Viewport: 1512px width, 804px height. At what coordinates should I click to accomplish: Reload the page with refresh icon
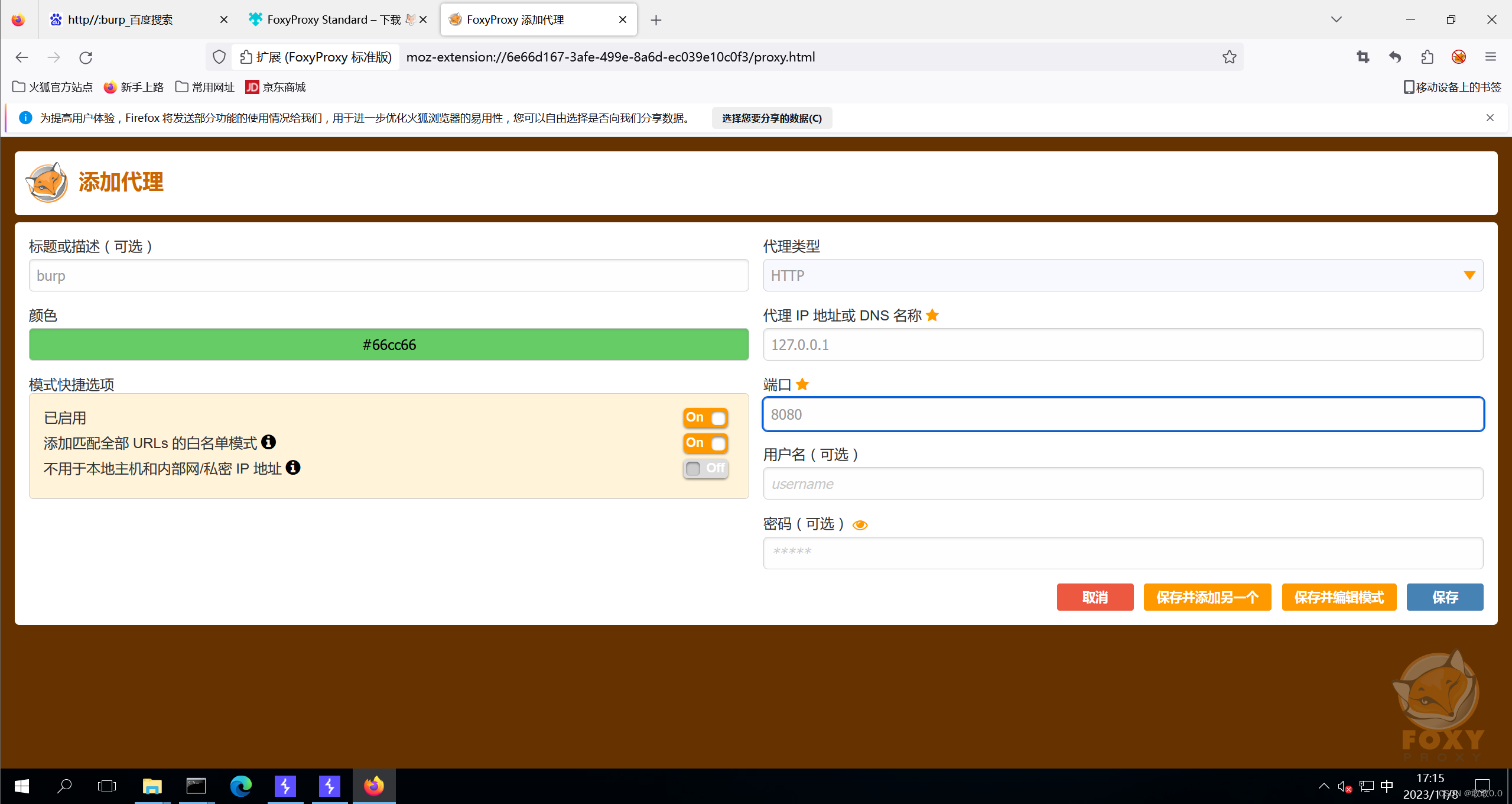[86, 57]
